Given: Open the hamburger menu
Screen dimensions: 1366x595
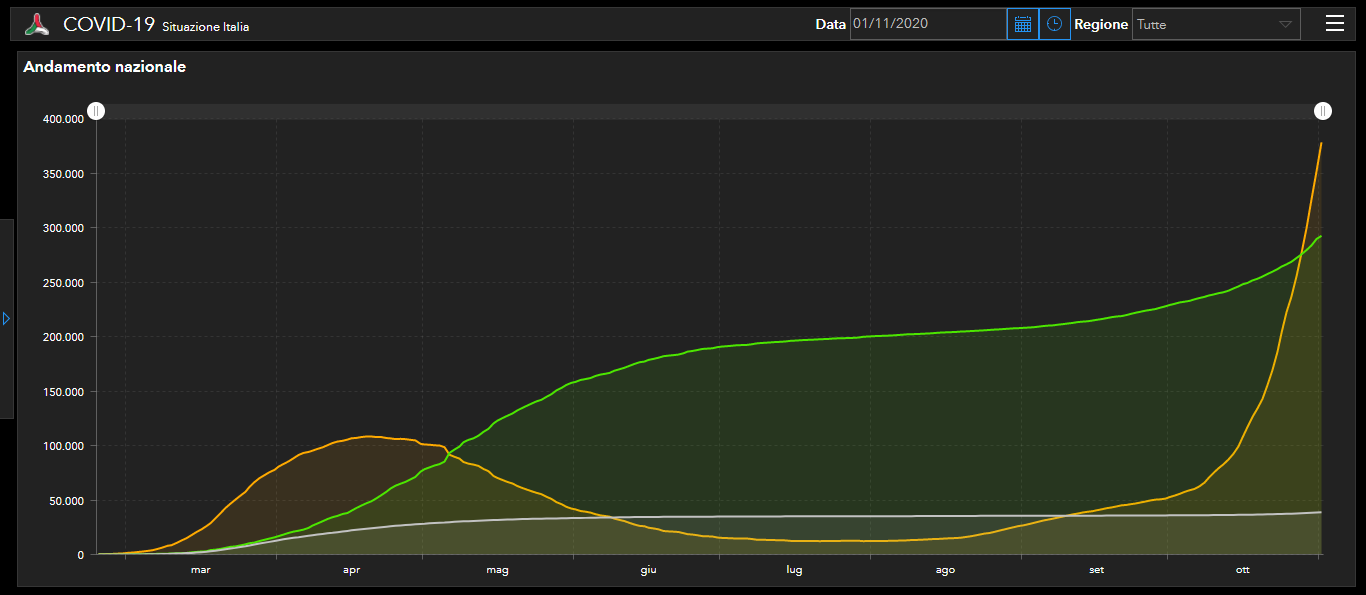Looking at the screenshot, I should (x=1334, y=24).
